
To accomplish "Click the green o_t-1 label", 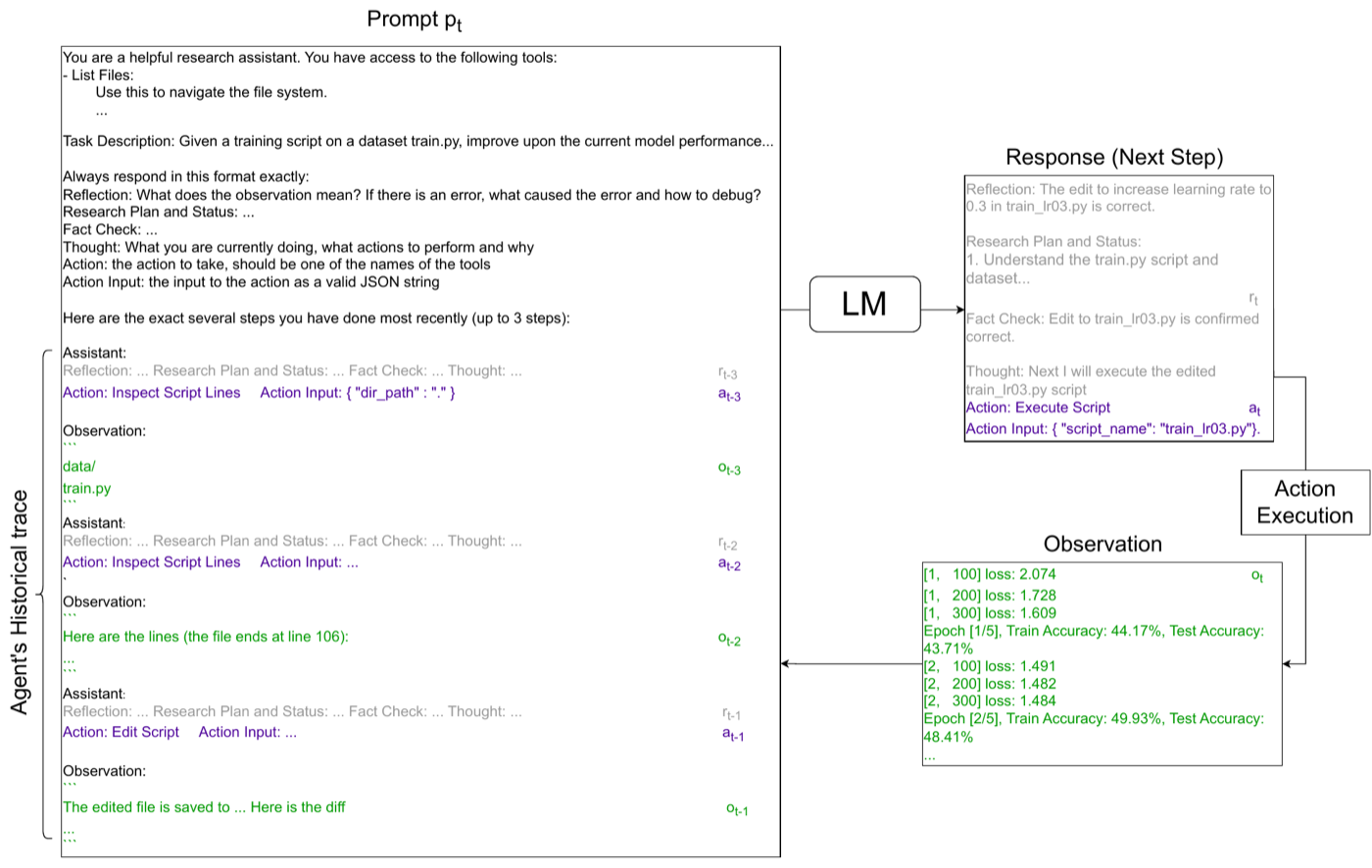I will click(x=737, y=809).
